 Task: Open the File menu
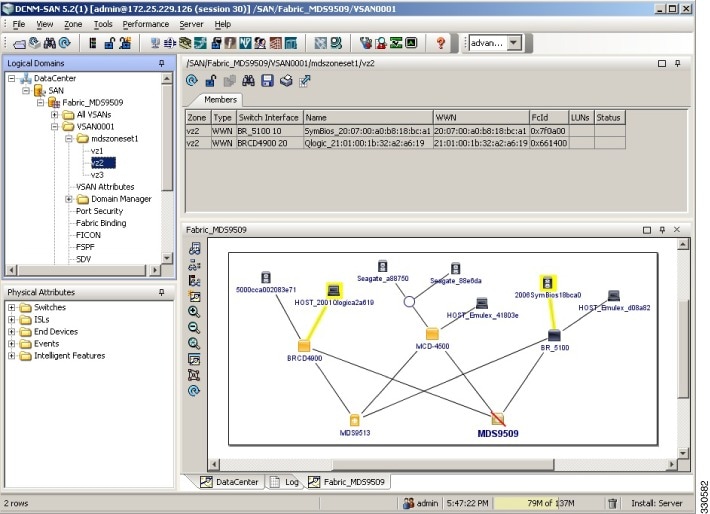point(19,24)
